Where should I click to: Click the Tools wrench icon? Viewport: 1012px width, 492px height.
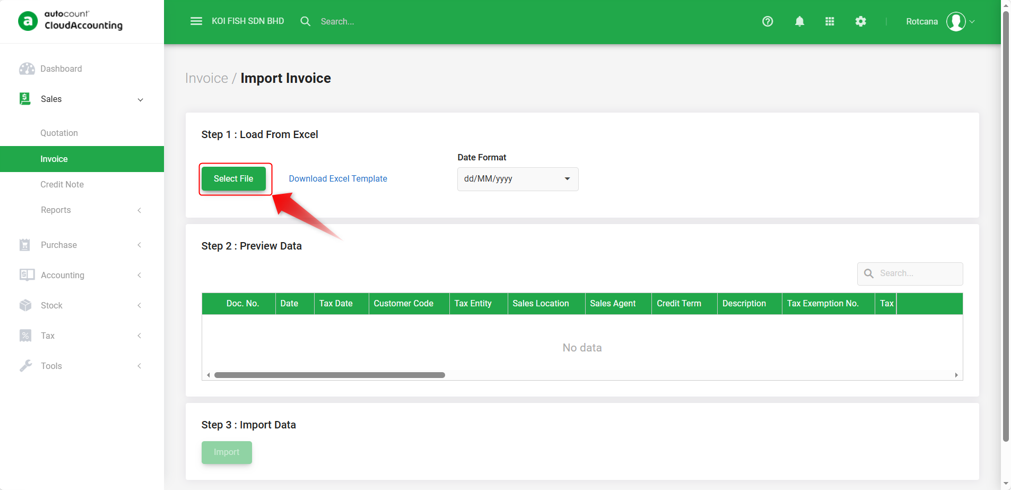pyautogui.click(x=26, y=366)
